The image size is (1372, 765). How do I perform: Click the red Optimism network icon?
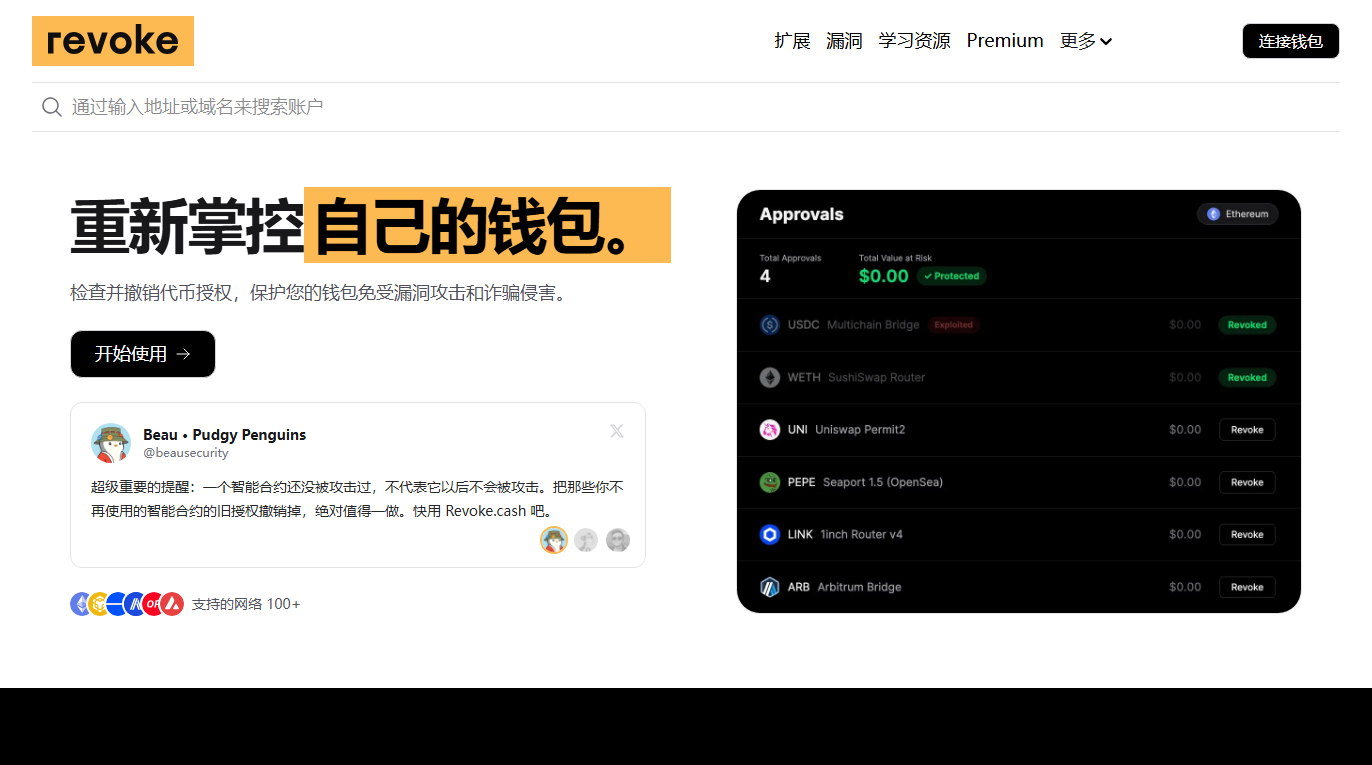[153, 604]
